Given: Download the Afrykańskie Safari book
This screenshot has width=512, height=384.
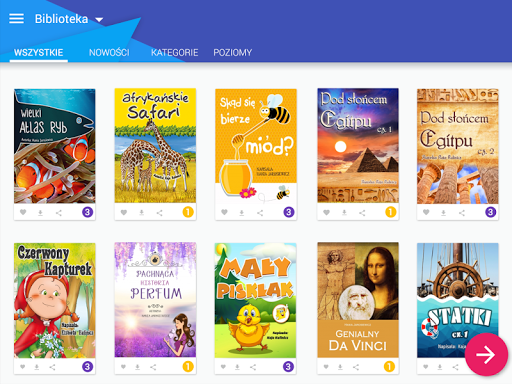Looking at the screenshot, I should click(x=141, y=212).
